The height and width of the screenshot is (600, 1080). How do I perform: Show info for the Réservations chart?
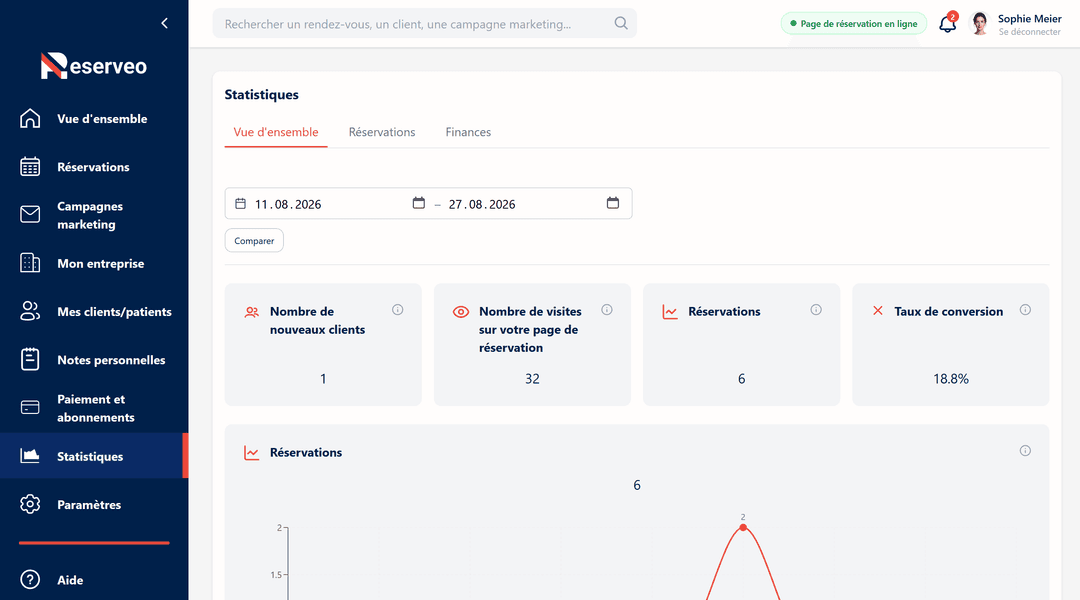(1026, 451)
